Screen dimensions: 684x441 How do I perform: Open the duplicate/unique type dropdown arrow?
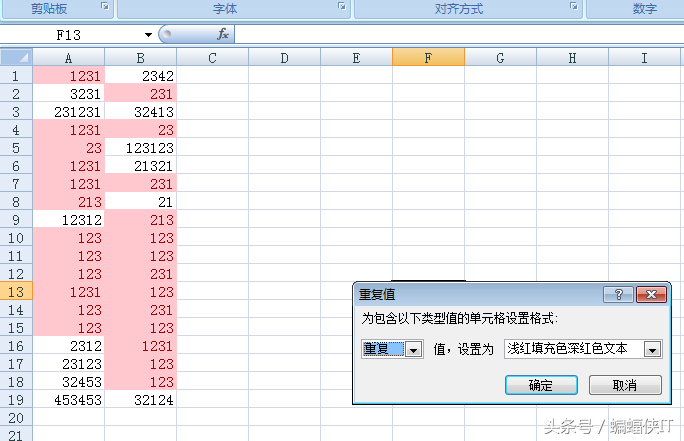click(x=414, y=349)
